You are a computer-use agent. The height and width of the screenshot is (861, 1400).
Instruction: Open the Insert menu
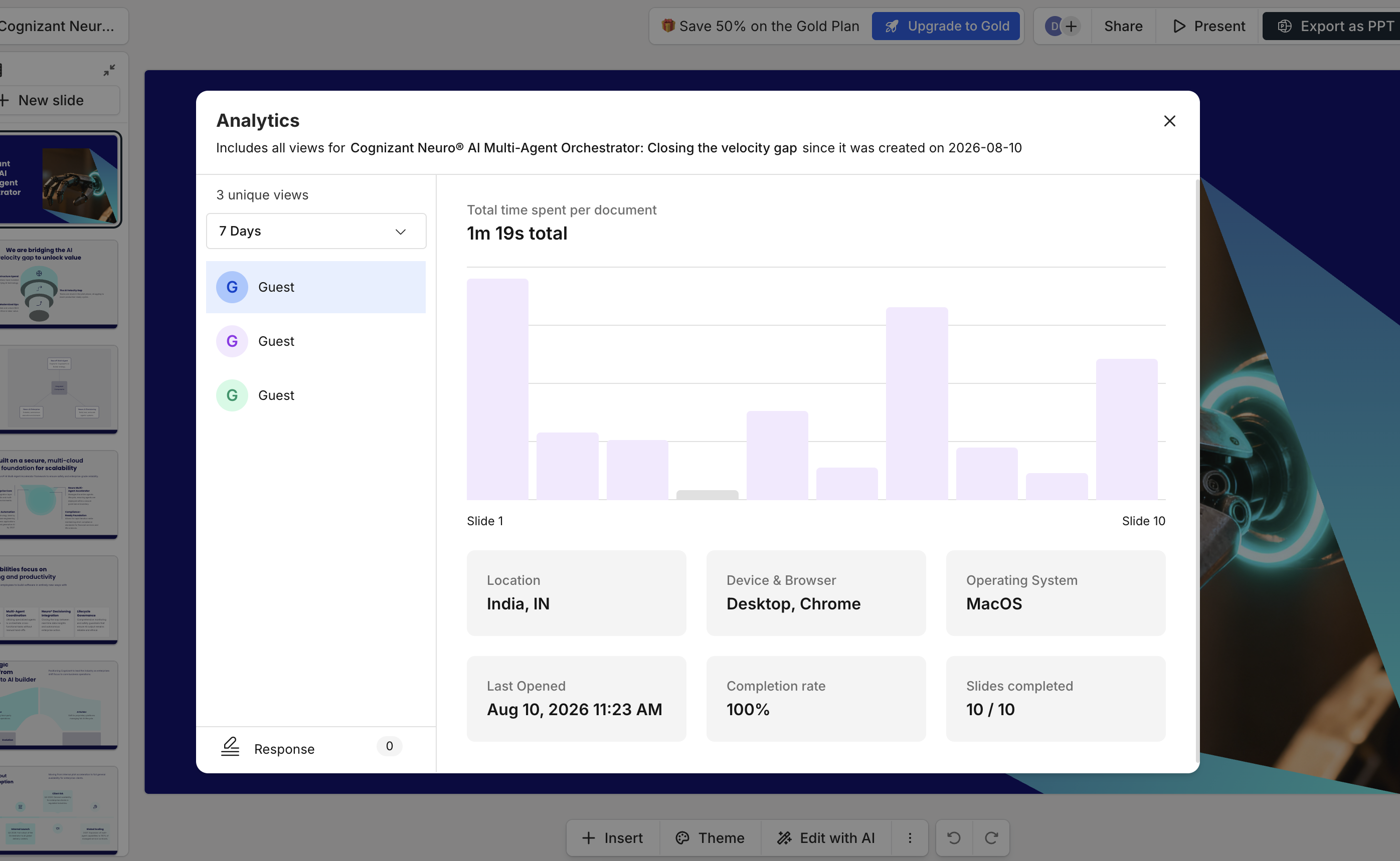[x=613, y=837]
